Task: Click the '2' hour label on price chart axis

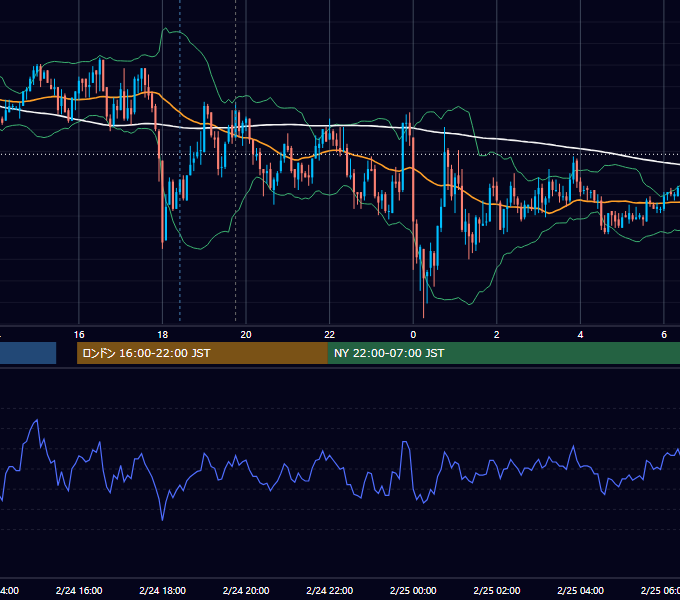Action: pos(497,335)
